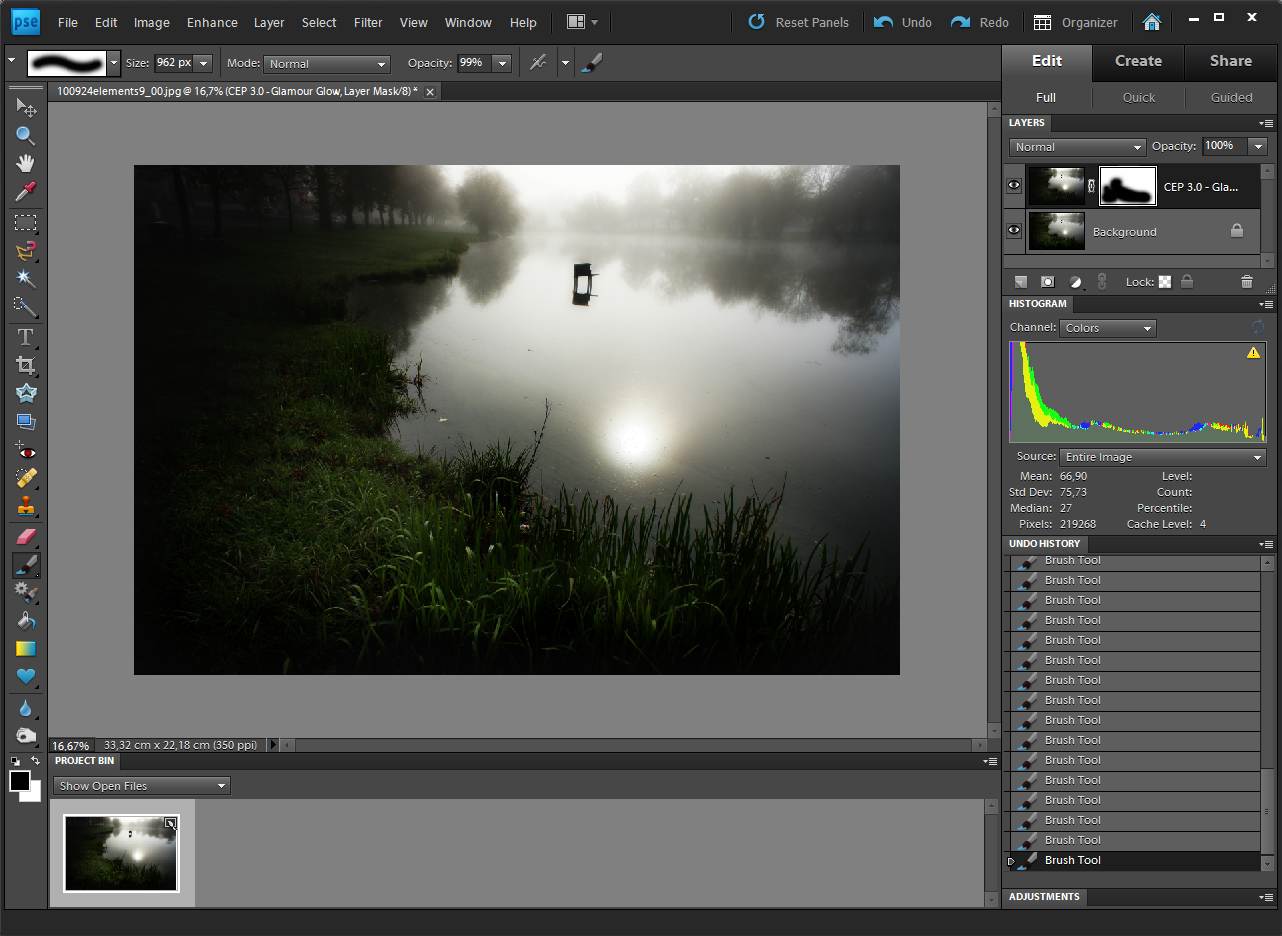
Task: Click the trash icon to delete layer
Action: tap(1246, 282)
